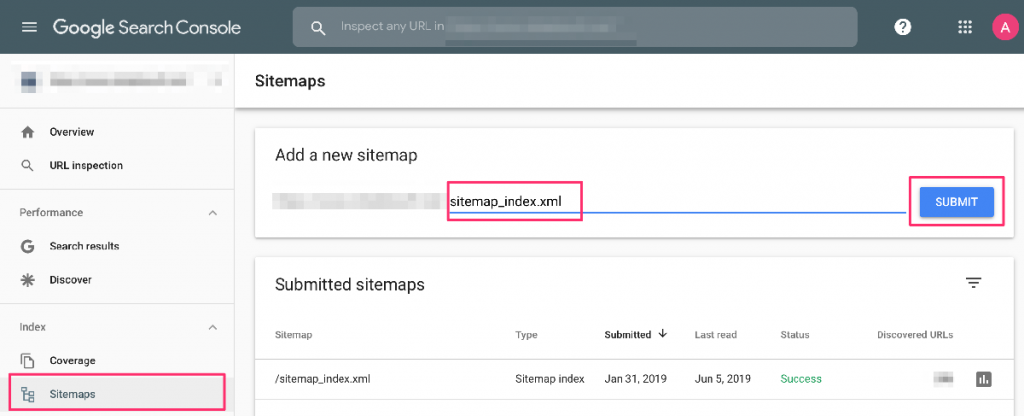This screenshot has height=416, width=1024.
Task: Sort by Submitted column header
Action: tap(628, 334)
